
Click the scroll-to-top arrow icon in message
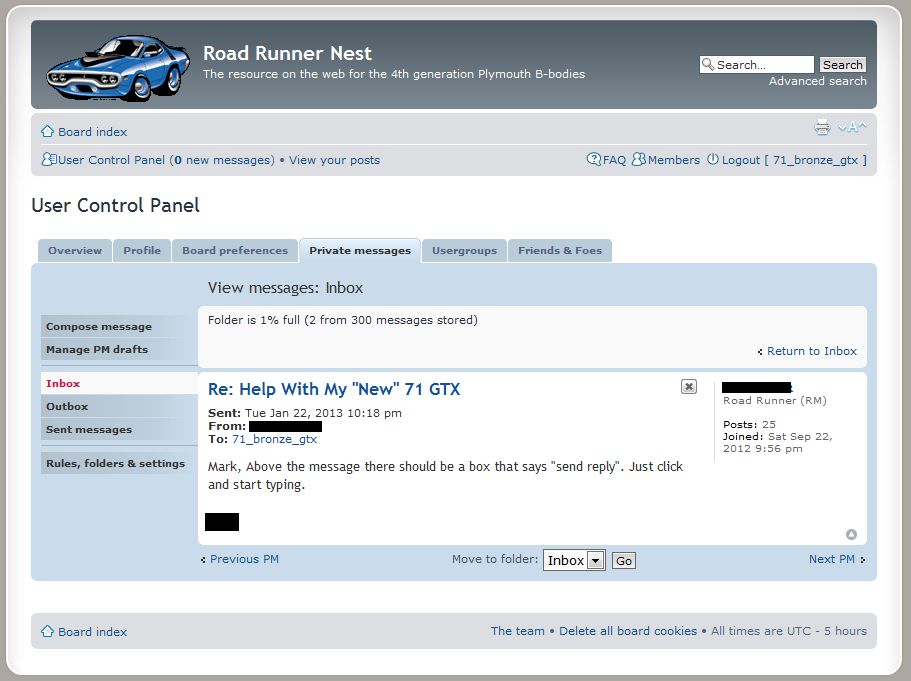click(x=851, y=535)
